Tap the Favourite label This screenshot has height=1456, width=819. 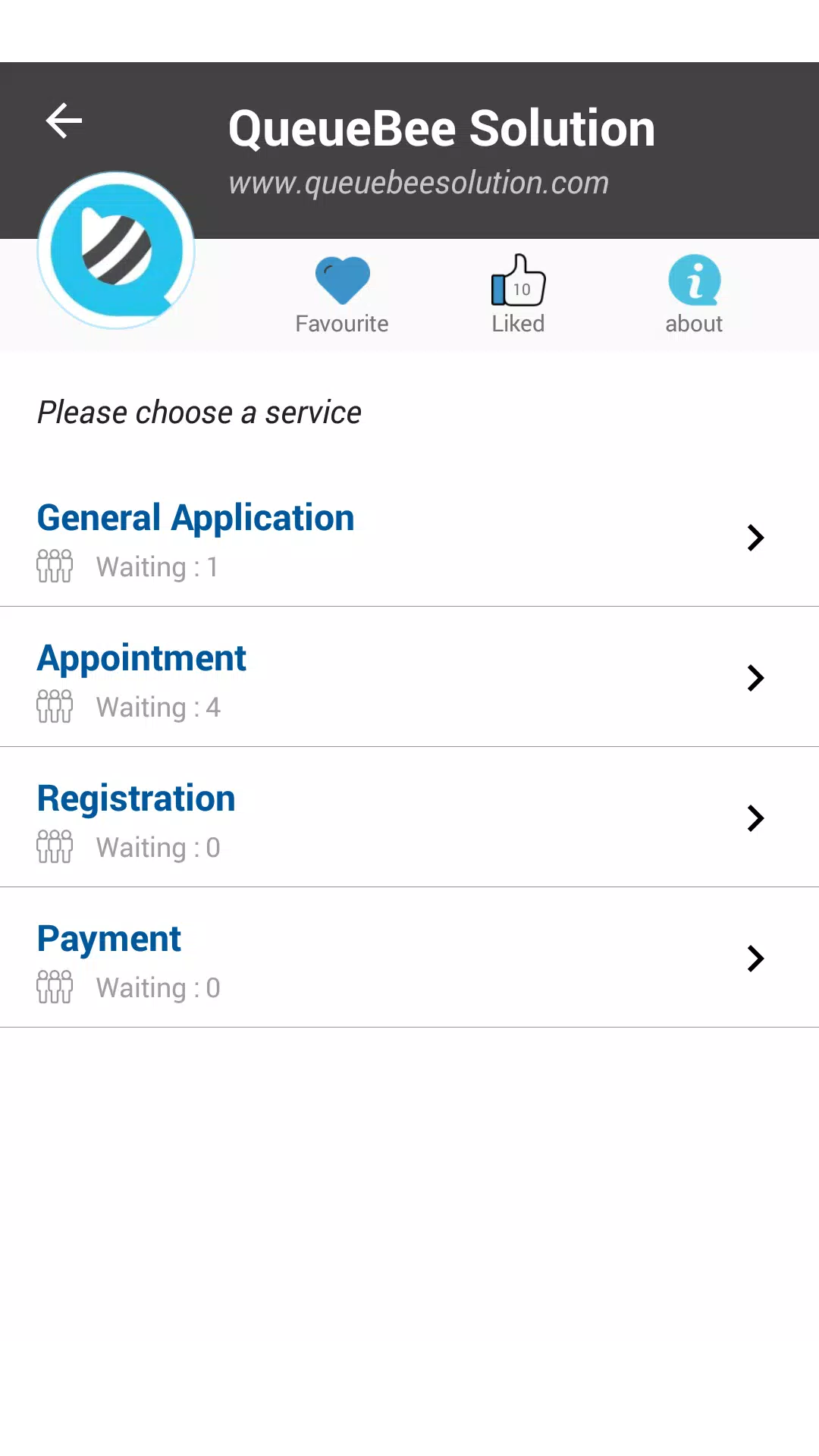coord(342,324)
